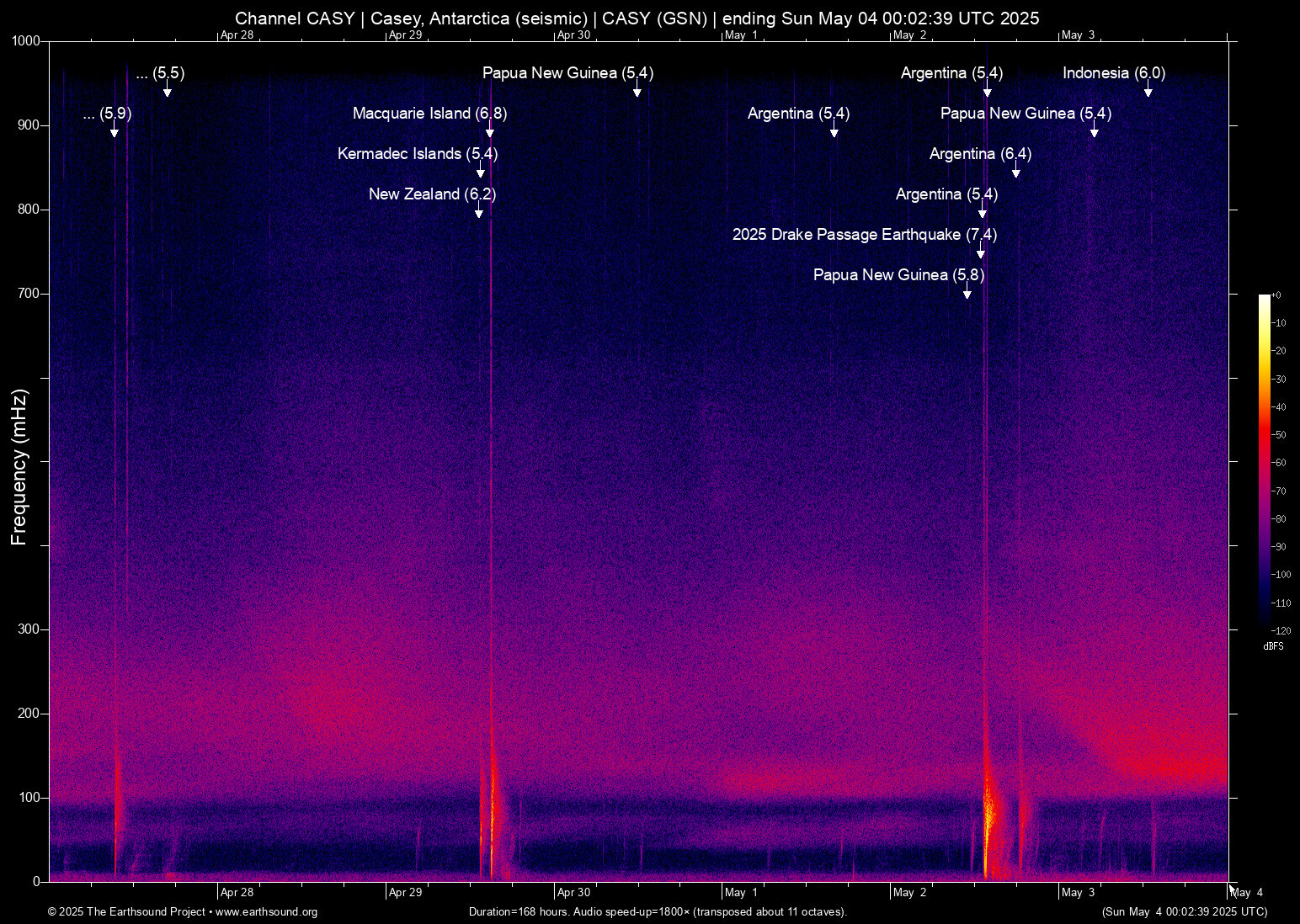Click the "... (5.5)" event label
Viewport: 1300px width, 924px height.
[x=160, y=73]
